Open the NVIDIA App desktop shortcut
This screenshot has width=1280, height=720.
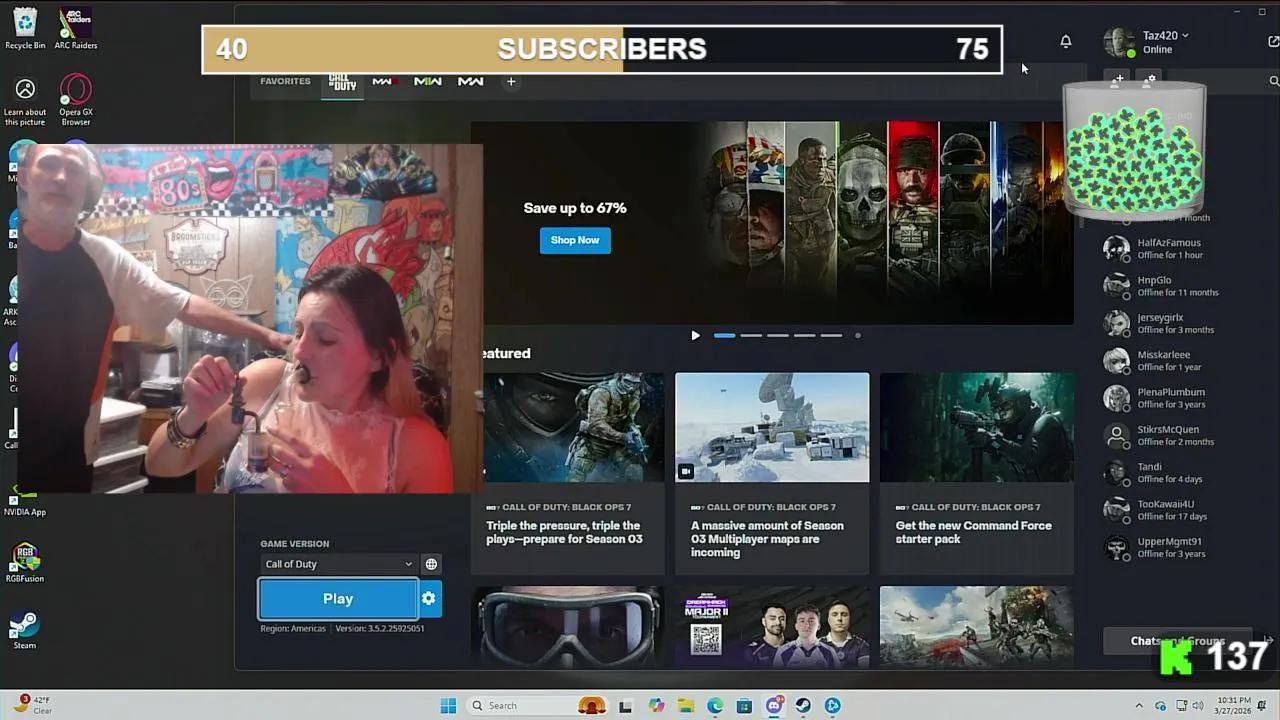pos(25,501)
